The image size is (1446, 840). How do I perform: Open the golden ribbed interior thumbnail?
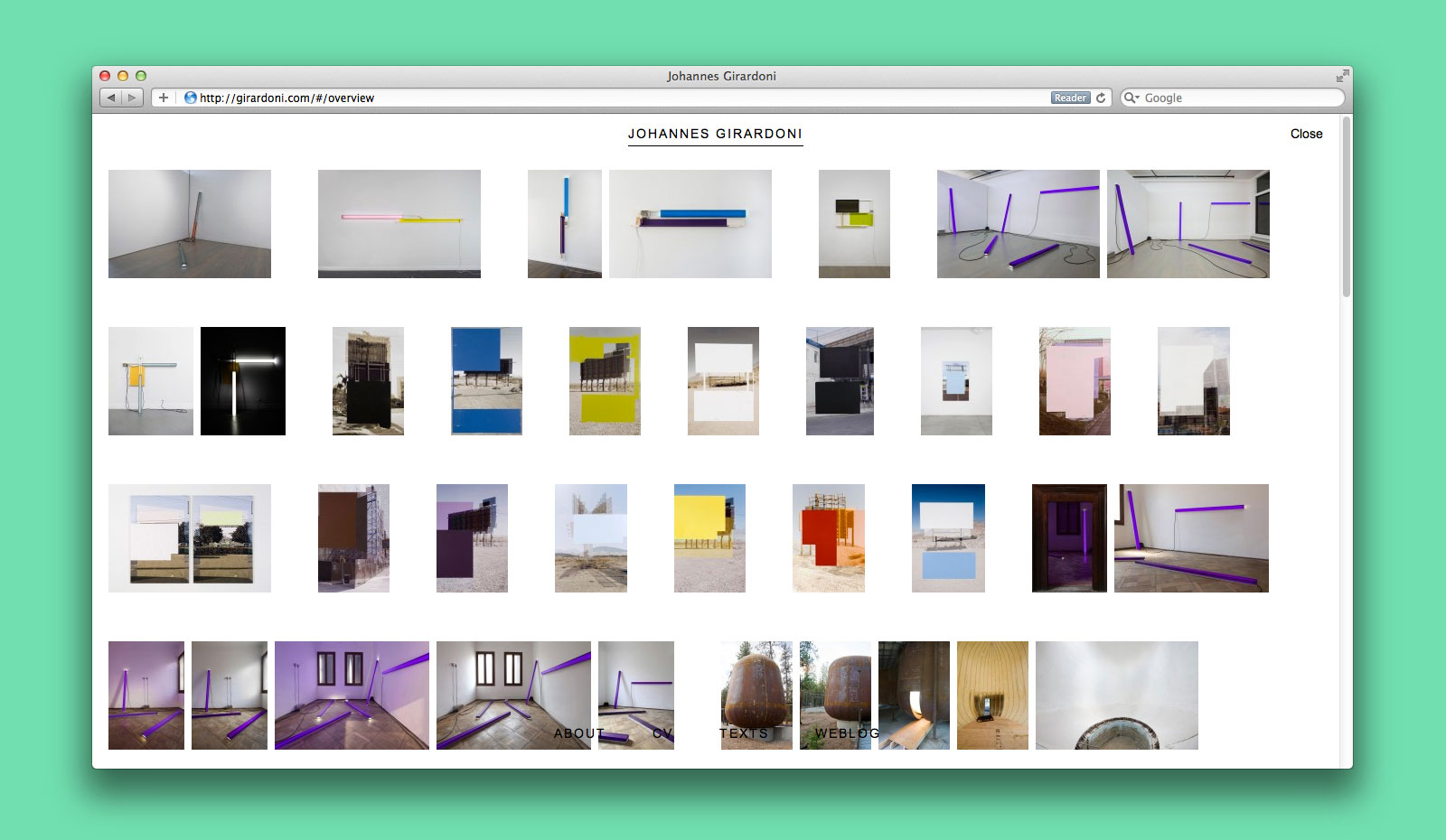992,695
